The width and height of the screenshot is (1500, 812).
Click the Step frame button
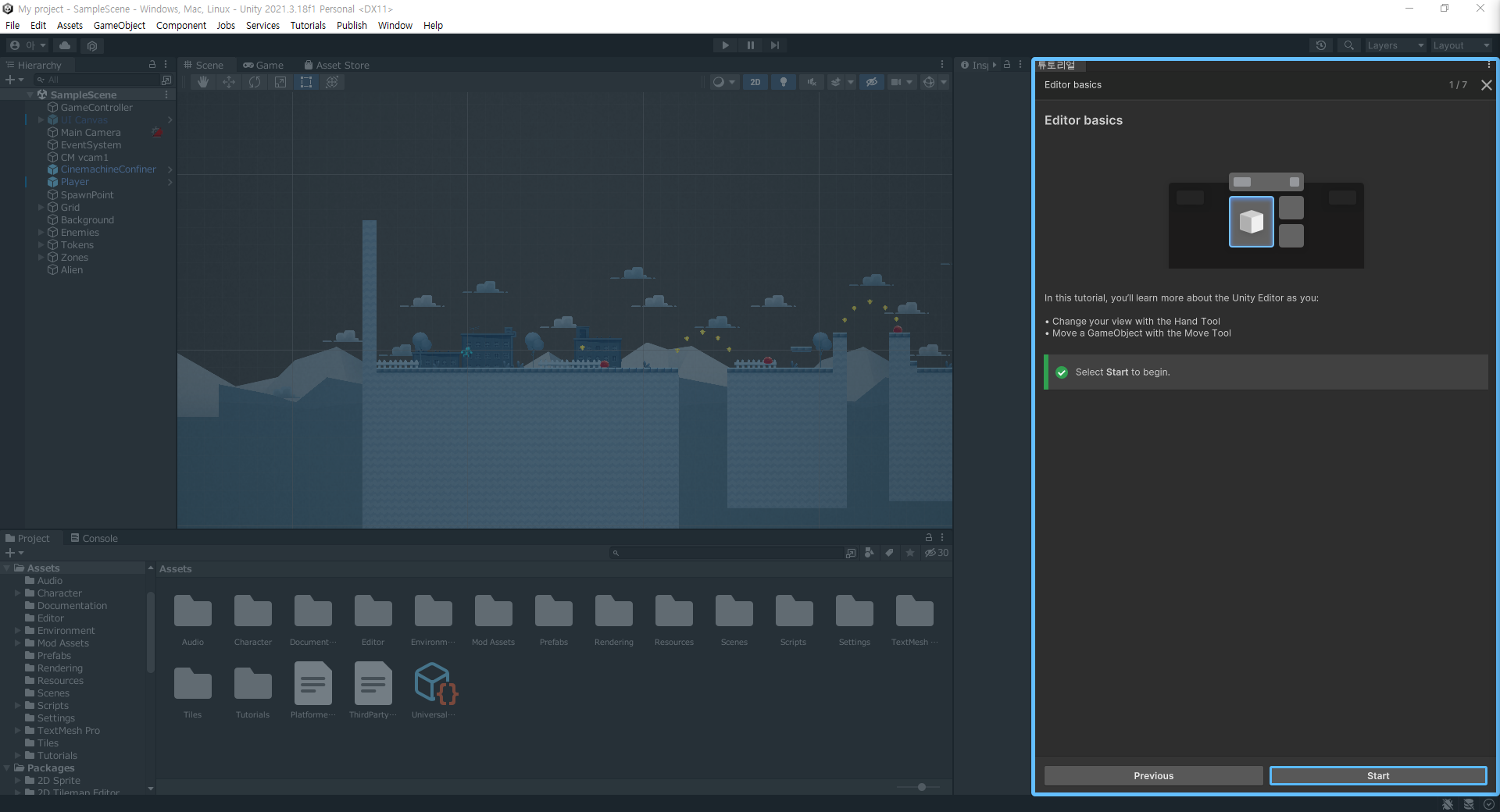point(775,45)
